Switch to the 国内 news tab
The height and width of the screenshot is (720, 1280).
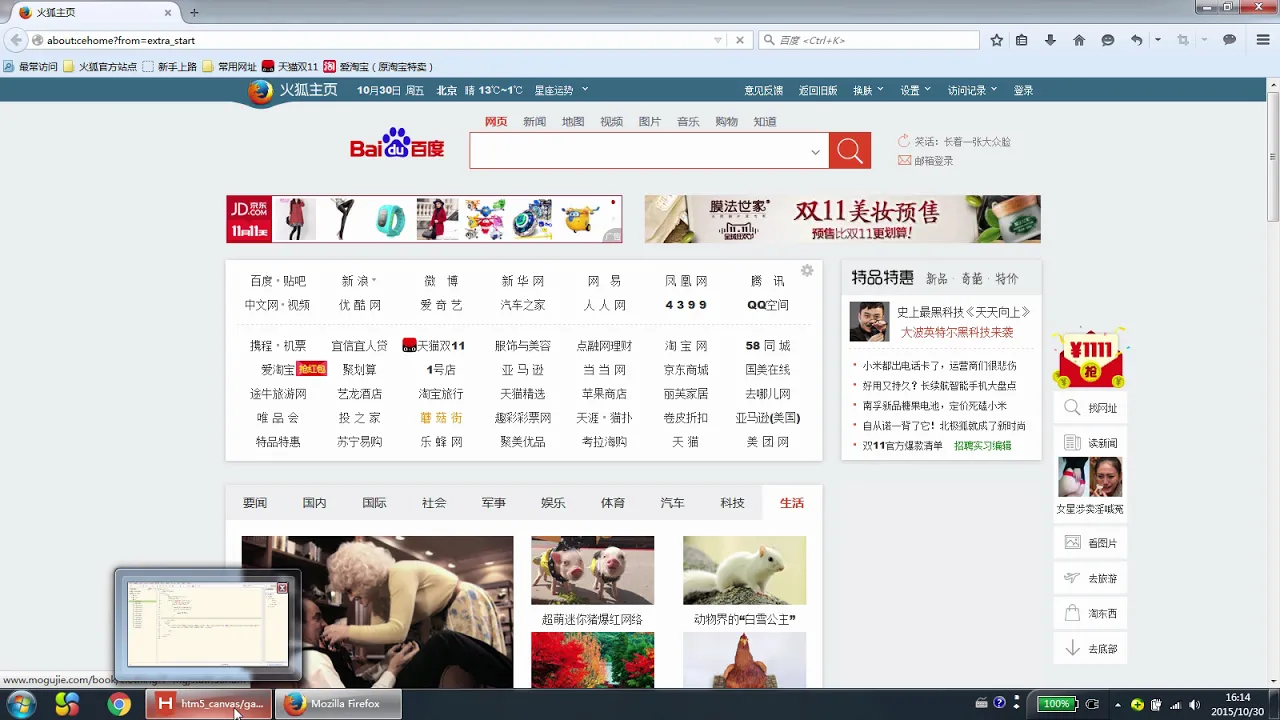pos(314,503)
